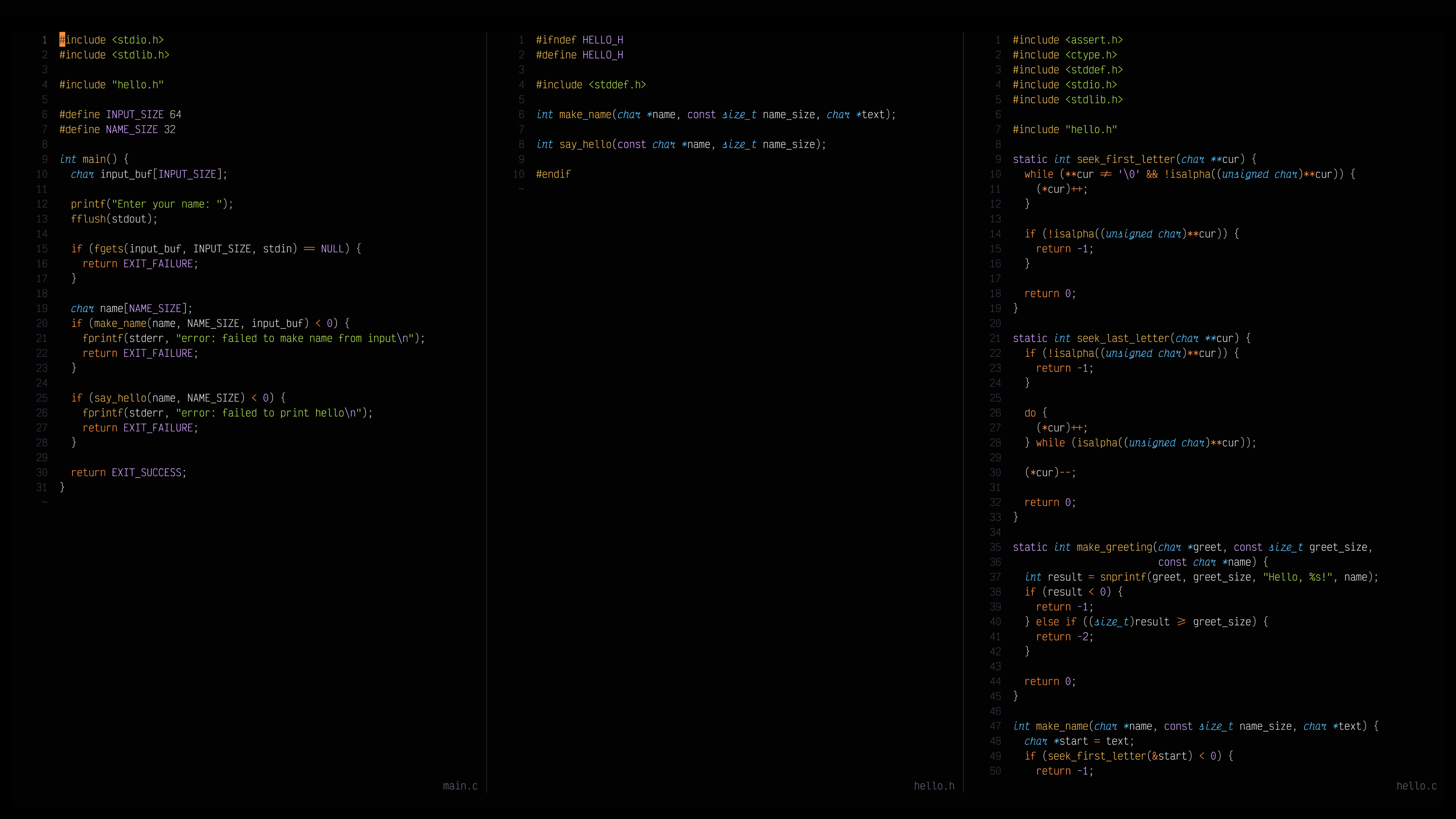Click '#include <stddef.h>' in hello.c pane
Image resolution: width=1456 pixels, height=819 pixels.
(1068, 70)
